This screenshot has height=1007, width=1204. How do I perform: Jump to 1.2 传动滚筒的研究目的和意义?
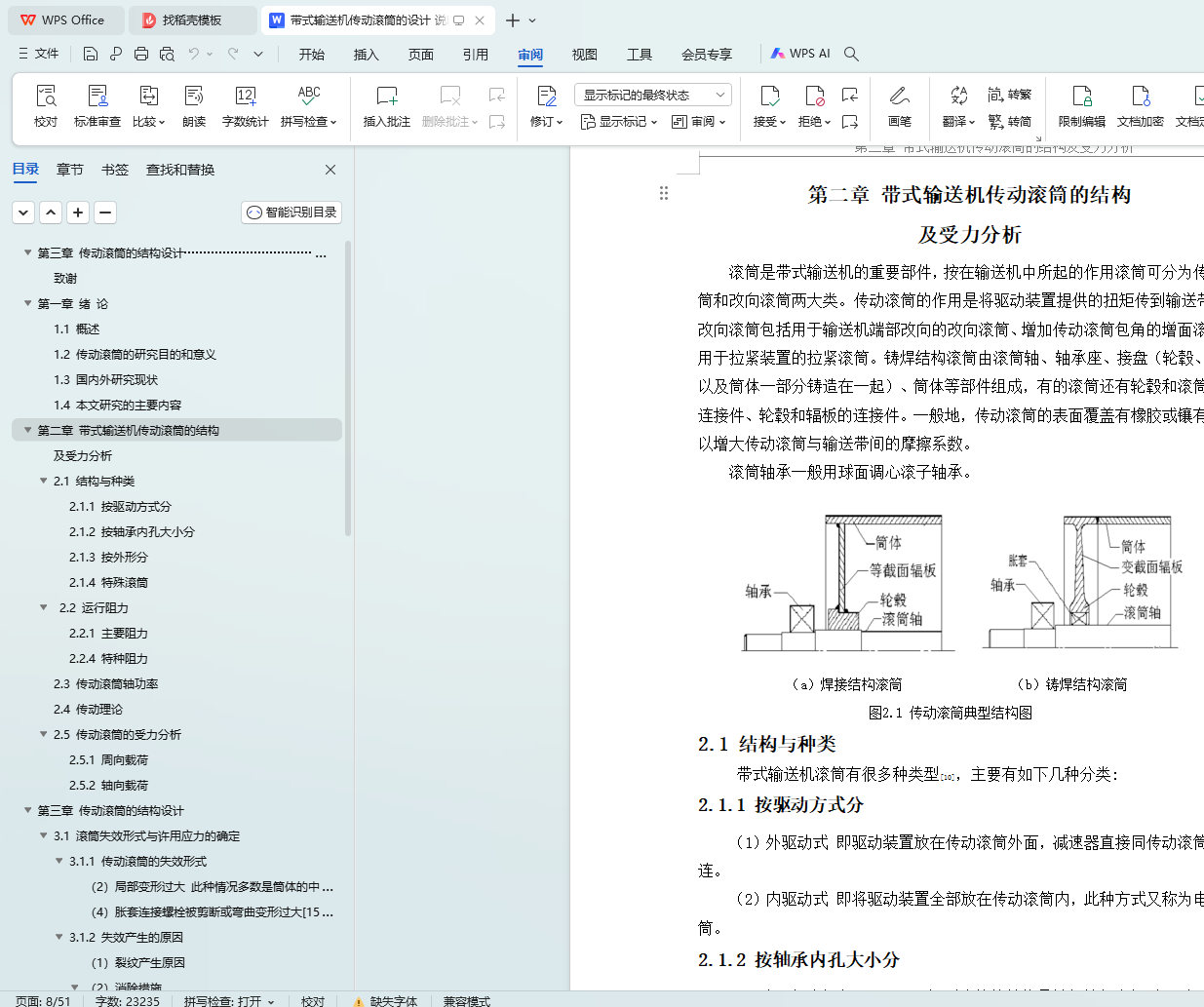(136, 354)
